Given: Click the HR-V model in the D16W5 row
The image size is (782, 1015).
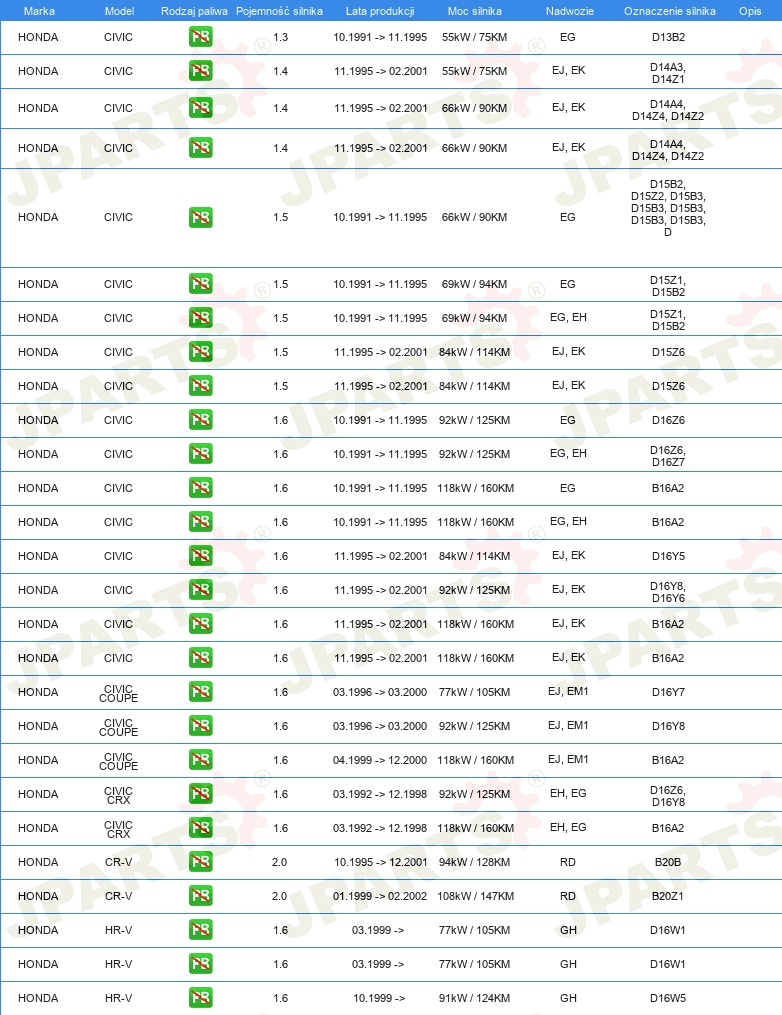Looking at the screenshot, I should tap(118, 998).
